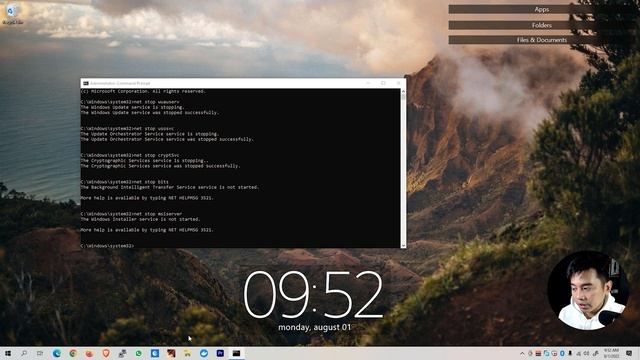Open Task View on the taskbar

(40, 353)
